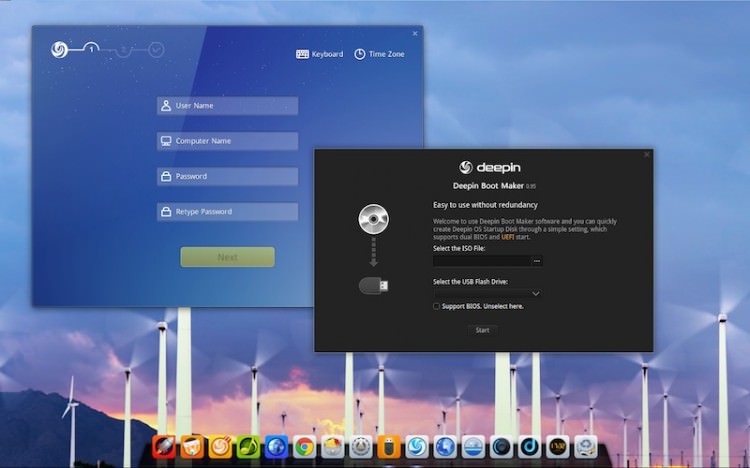
Task: Open the green music player dock icon
Action: click(x=248, y=447)
